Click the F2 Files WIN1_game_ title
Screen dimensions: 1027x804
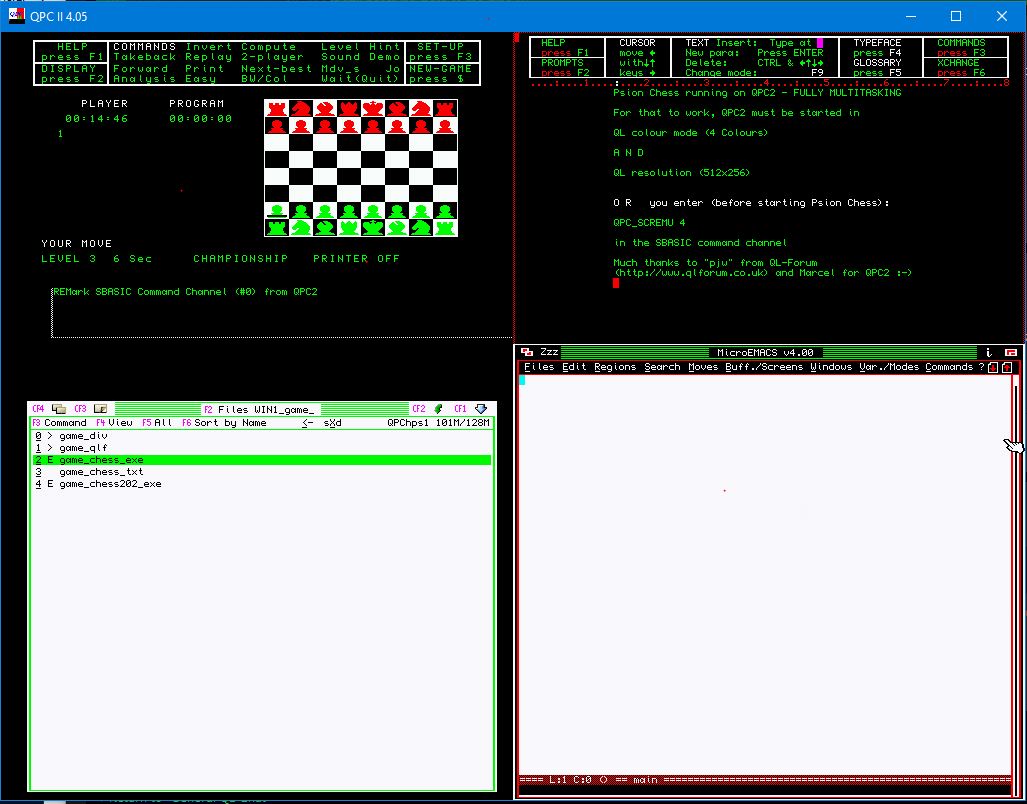point(259,410)
